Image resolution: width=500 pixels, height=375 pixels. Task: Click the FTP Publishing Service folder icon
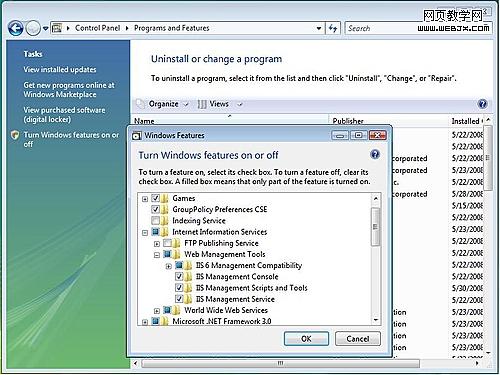point(176,243)
